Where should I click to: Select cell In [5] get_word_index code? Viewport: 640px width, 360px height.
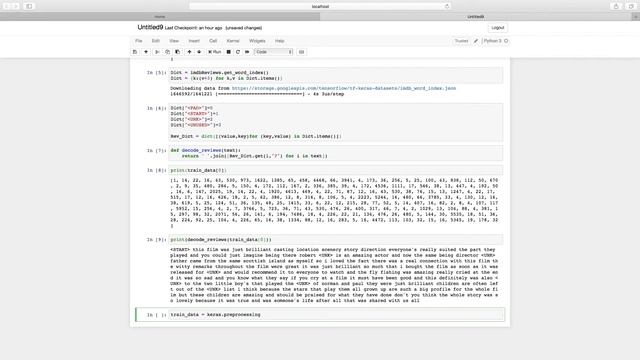click(336, 76)
